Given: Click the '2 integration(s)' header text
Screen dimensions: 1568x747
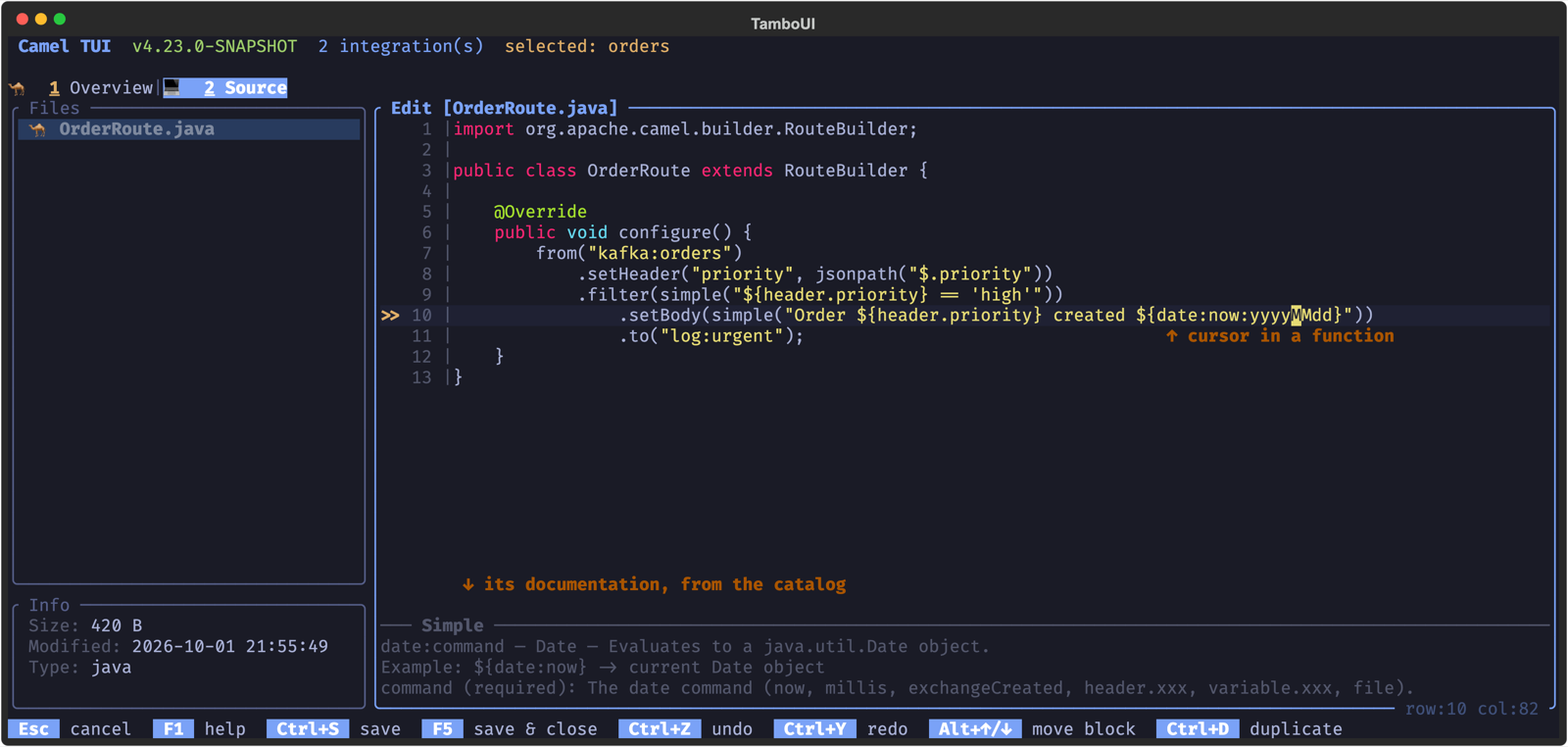Looking at the screenshot, I should pos(401,47).
